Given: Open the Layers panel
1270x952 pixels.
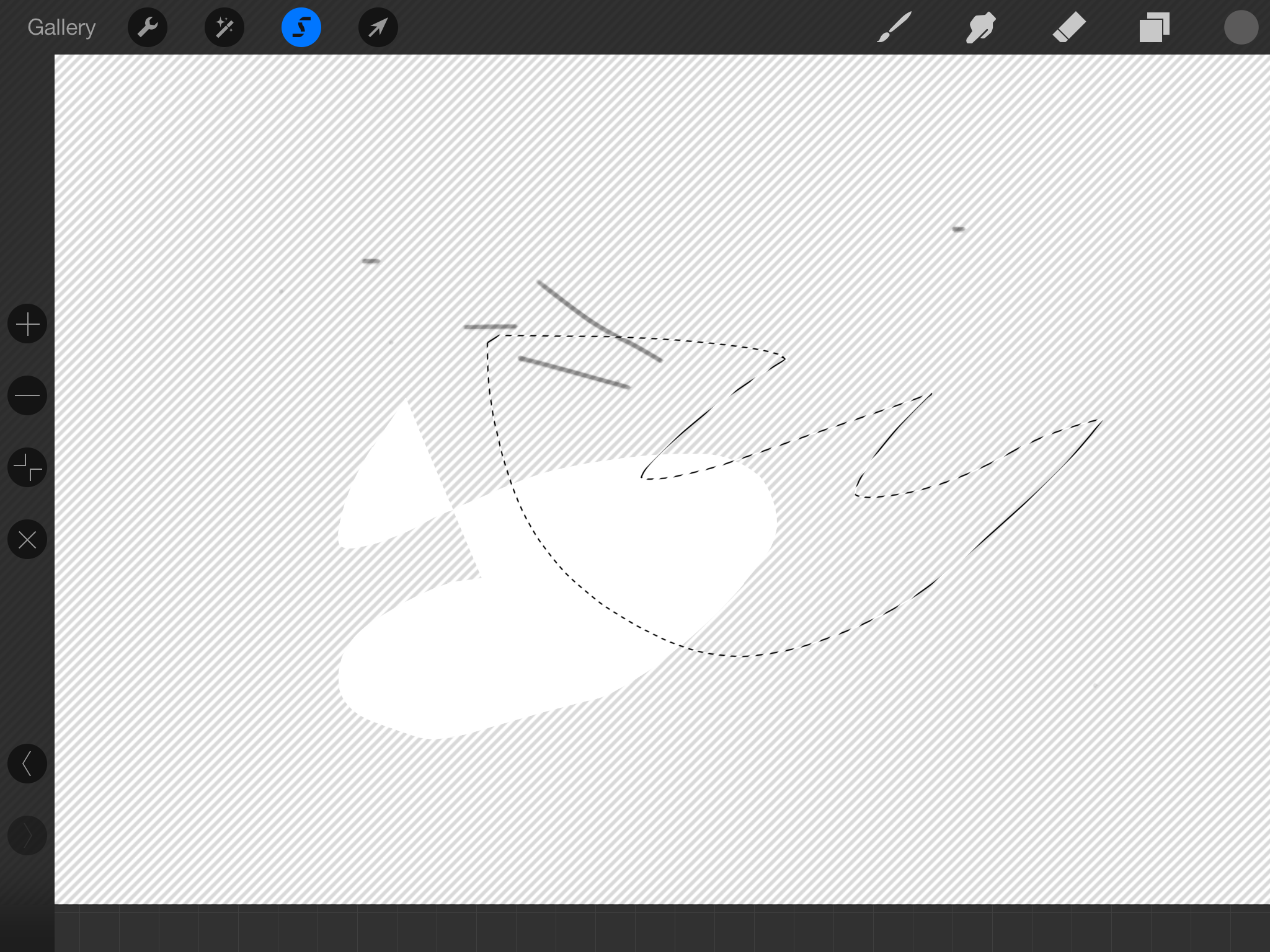Looking at the screenshot, I should (1154, 27).
